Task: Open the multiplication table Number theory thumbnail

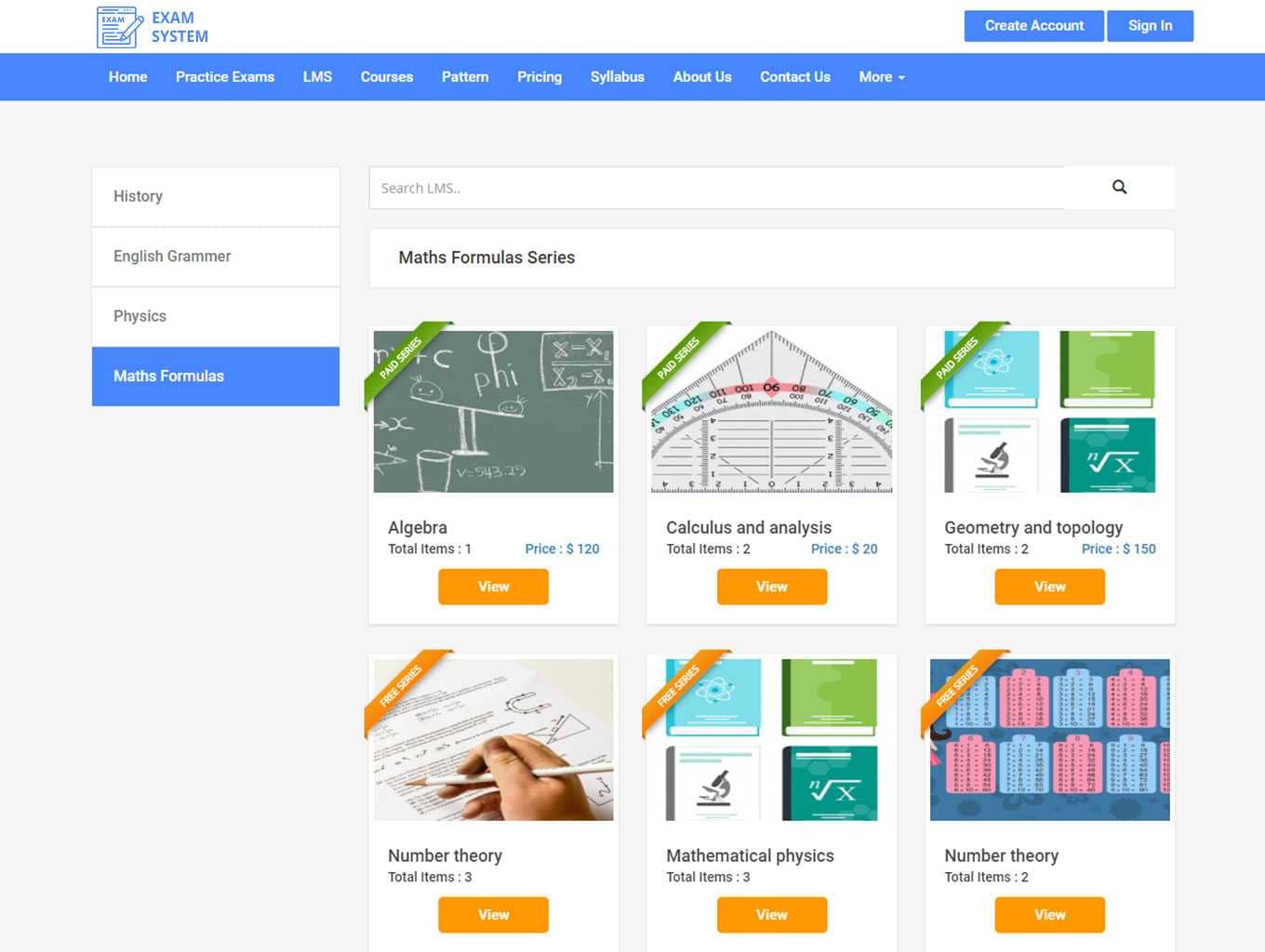Action: point(1049,739)
